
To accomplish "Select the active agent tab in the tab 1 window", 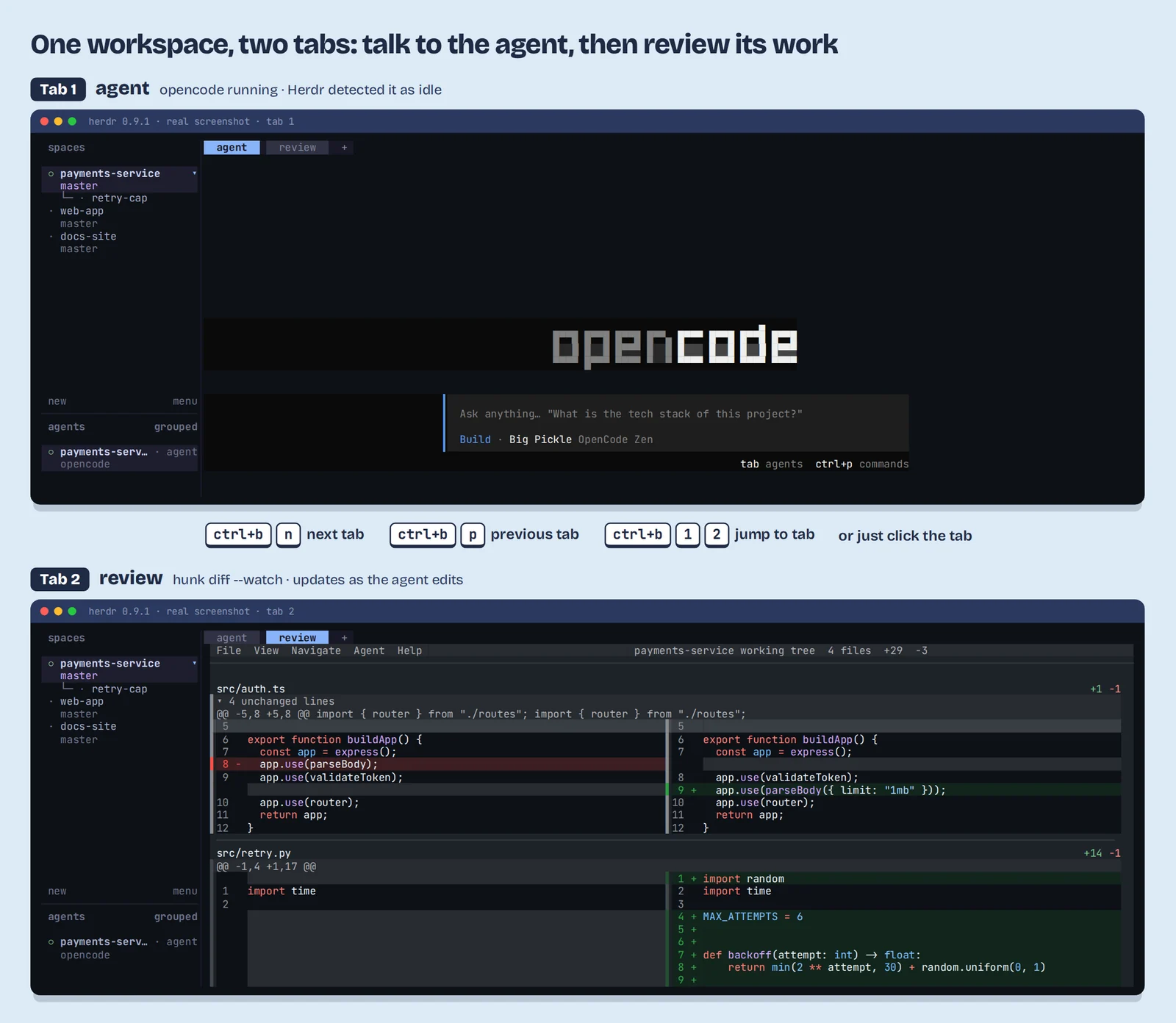I will pyautogui.click(x=232, y=148).
